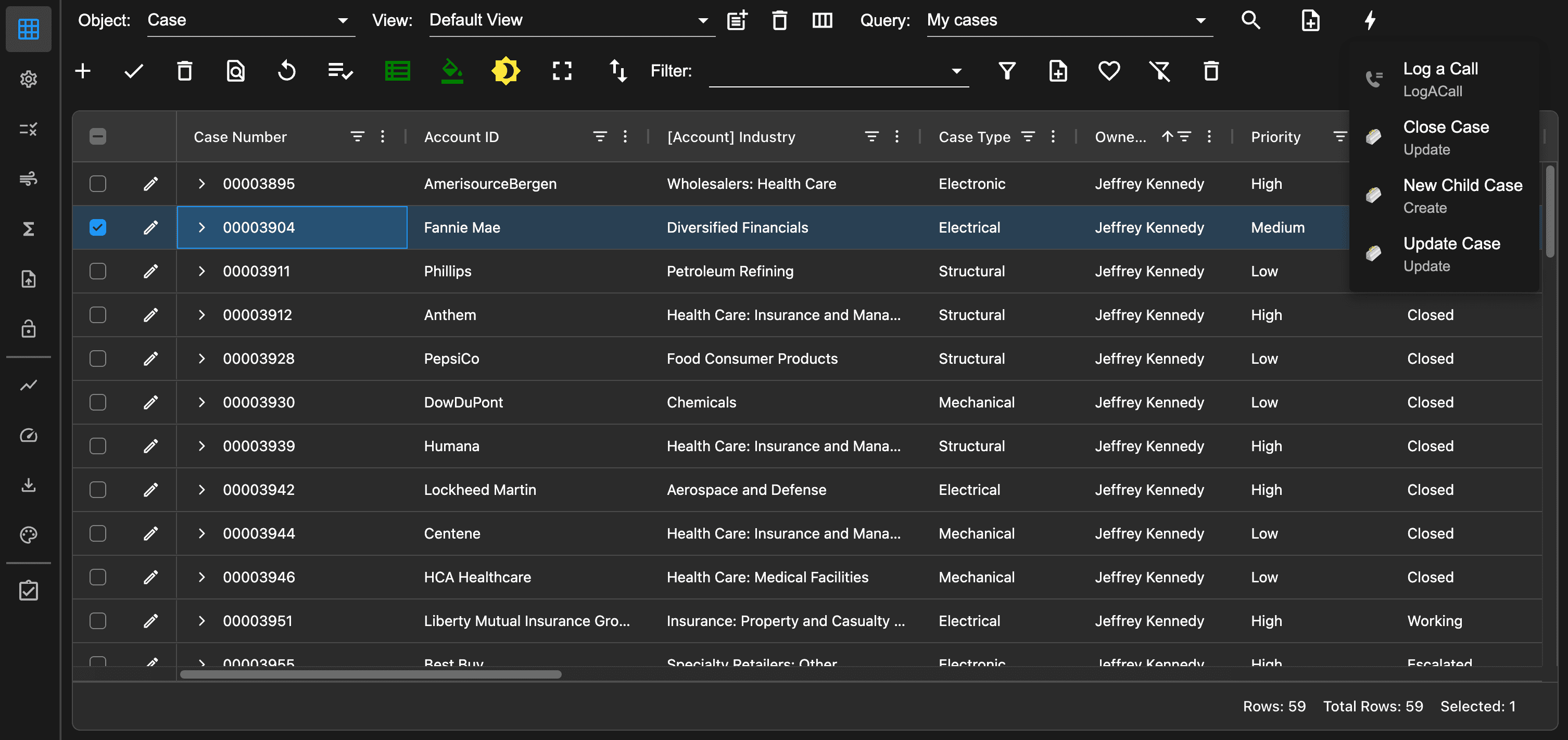Click the clear filter funnel icon
1568x740 pixels.
[x=1159, y=71]
